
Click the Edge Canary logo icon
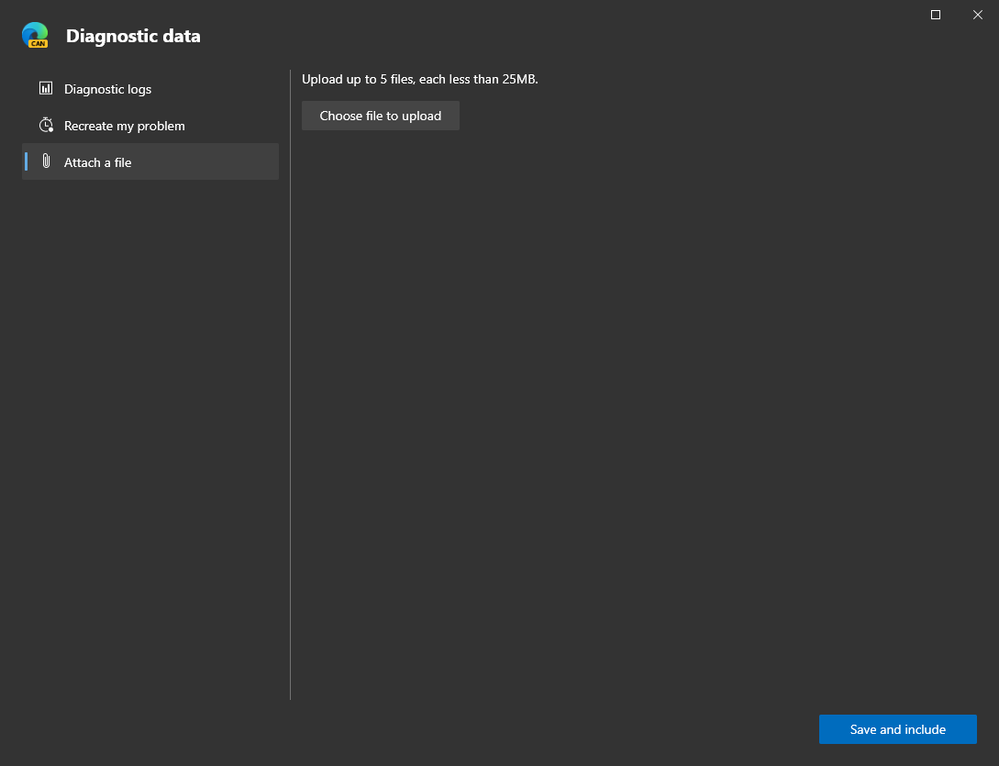[35, 36]
